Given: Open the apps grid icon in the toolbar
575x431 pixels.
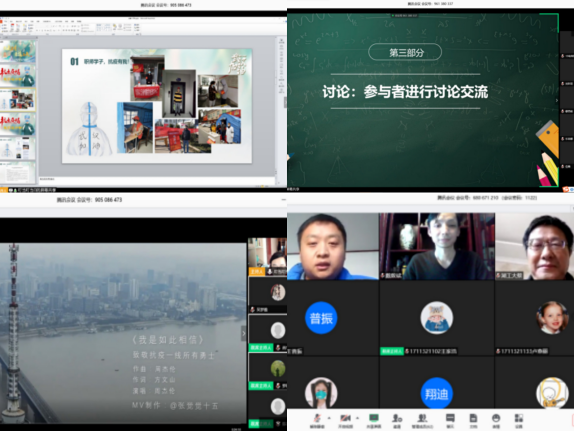Looking at the screenshot, I should tap(519, 419).
